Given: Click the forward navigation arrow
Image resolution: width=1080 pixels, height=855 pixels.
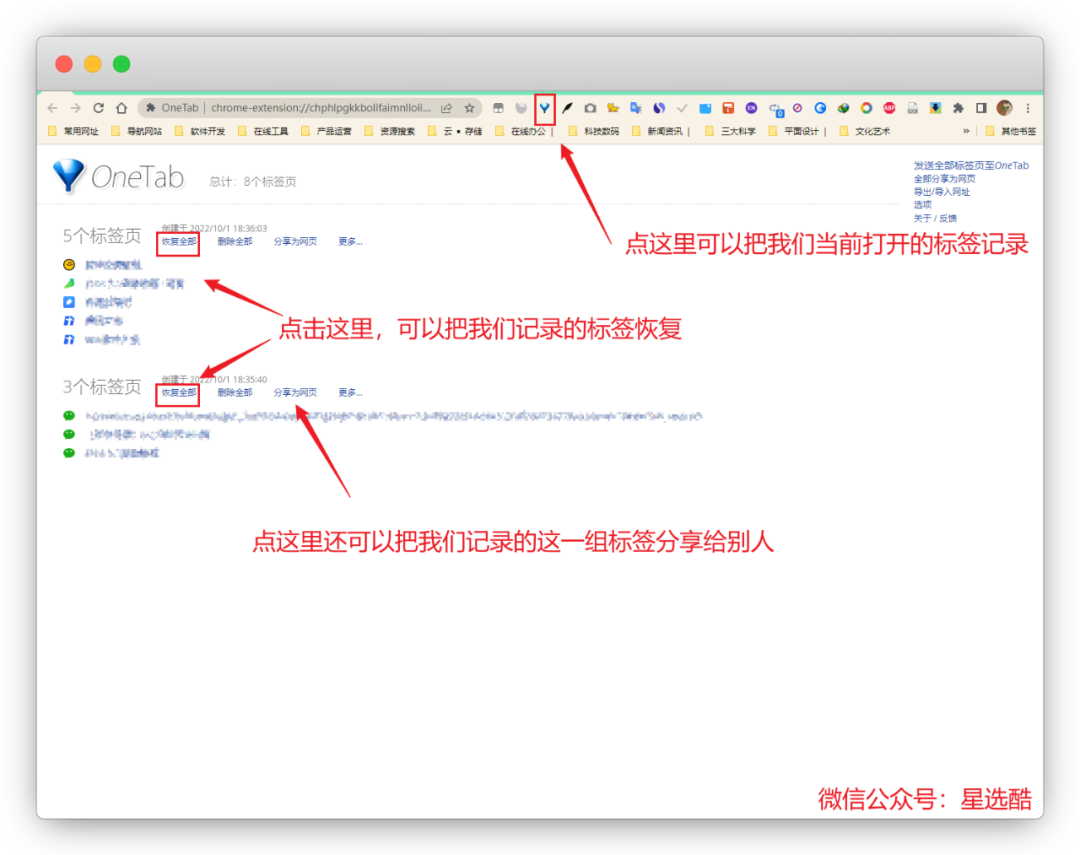Looking at the screenshot, I should point(76,108).
